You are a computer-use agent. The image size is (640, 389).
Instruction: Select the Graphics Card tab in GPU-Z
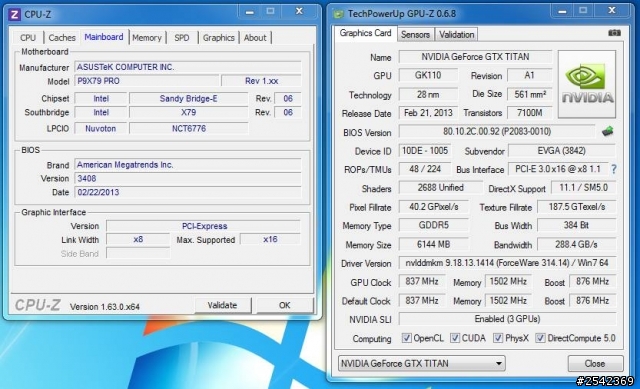[365, 33]
